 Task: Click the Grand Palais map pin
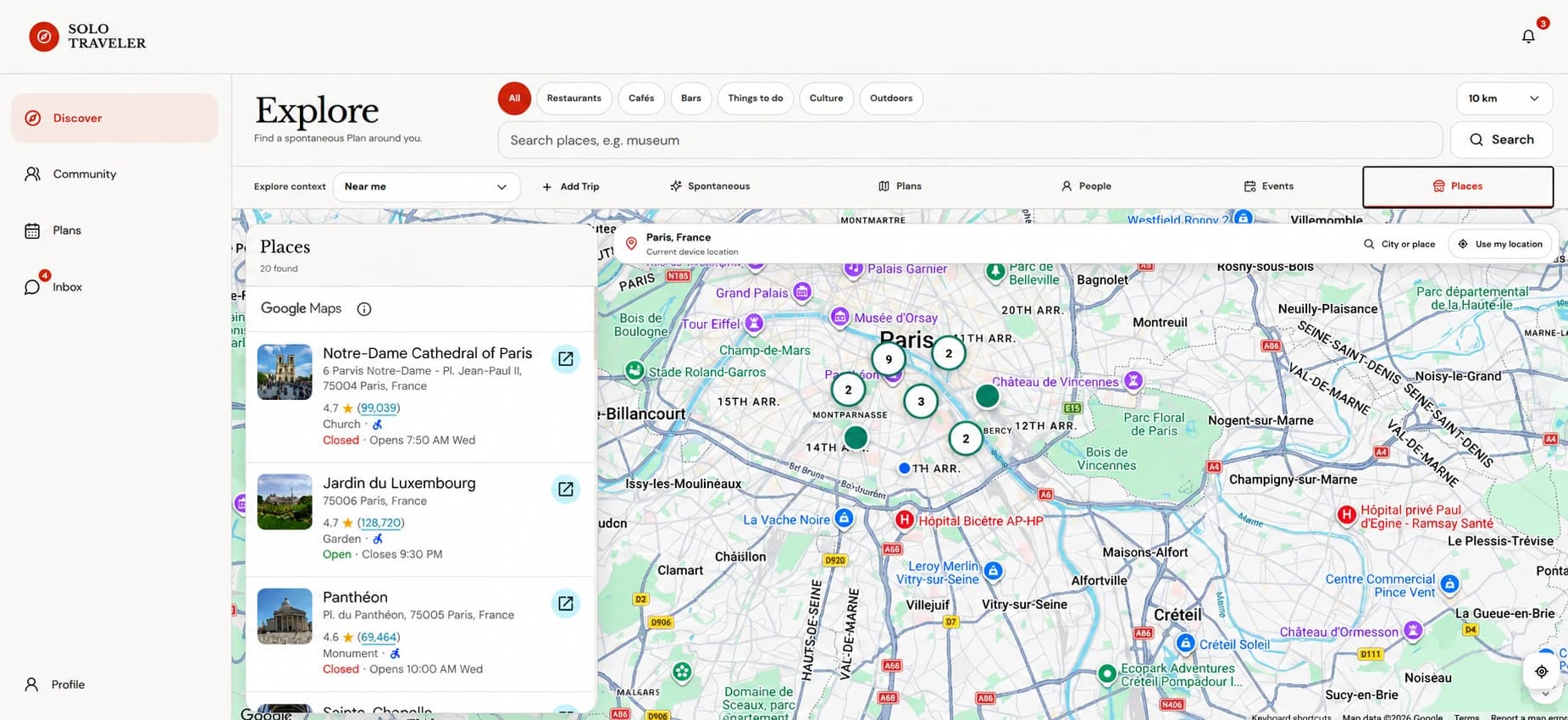802,292
